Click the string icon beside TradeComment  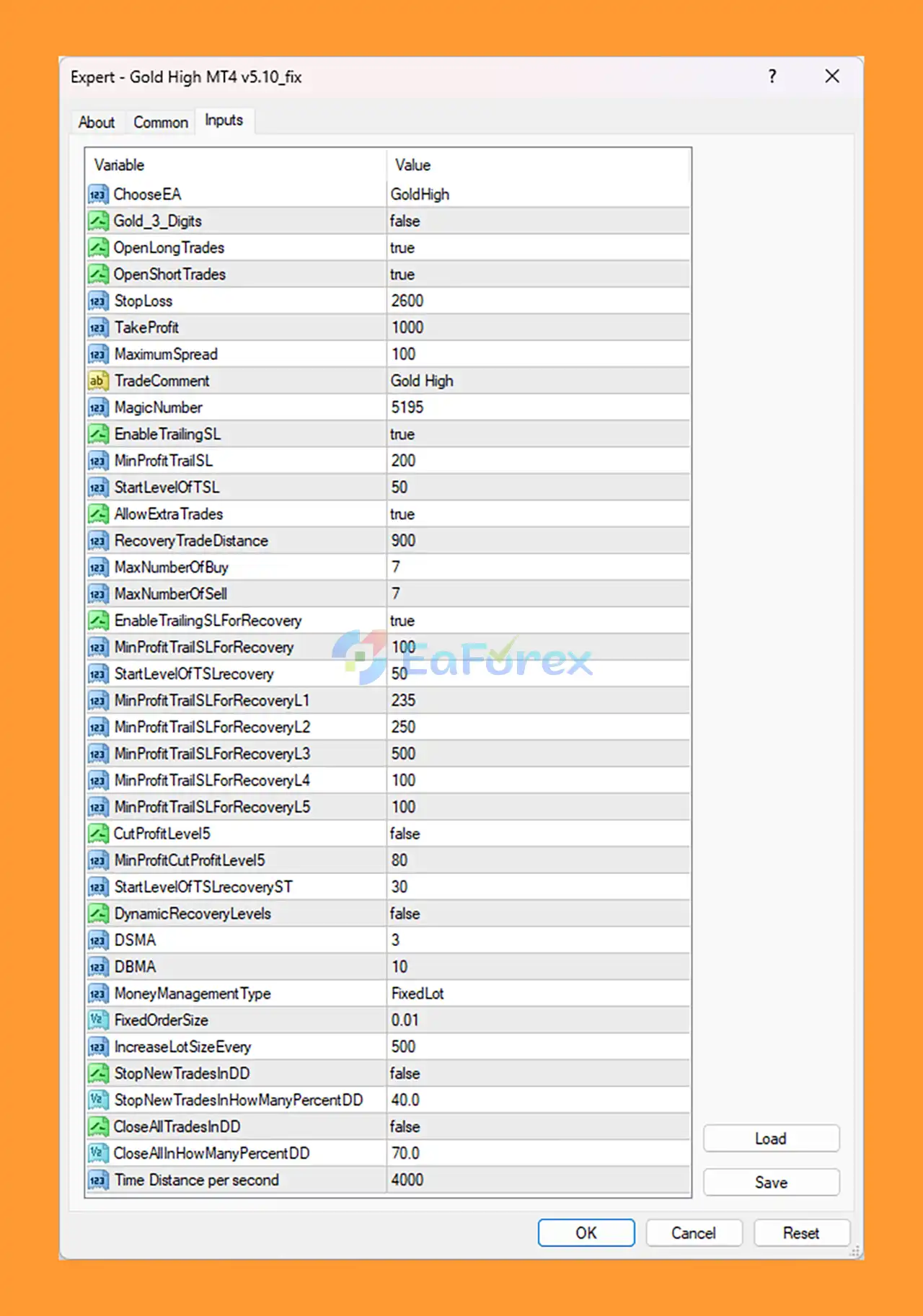point(98,381)
